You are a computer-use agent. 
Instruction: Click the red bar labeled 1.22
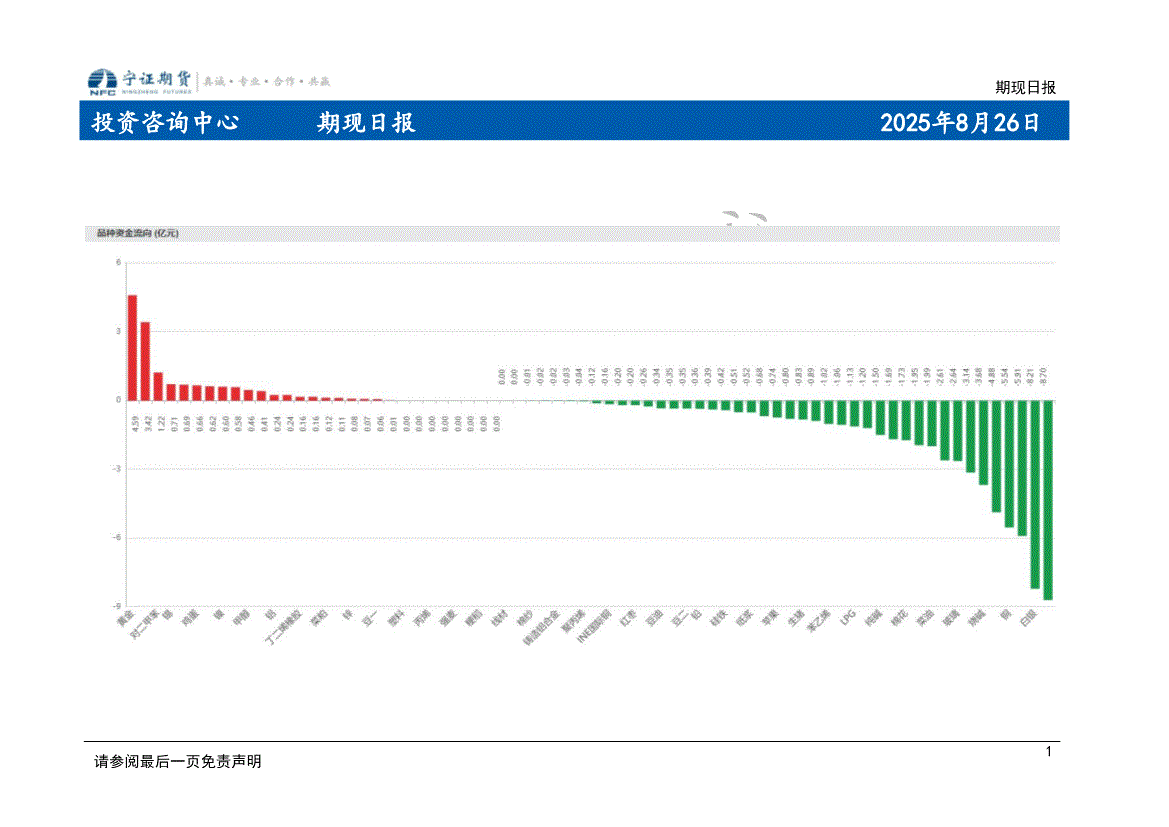click(x=158, y=386)
